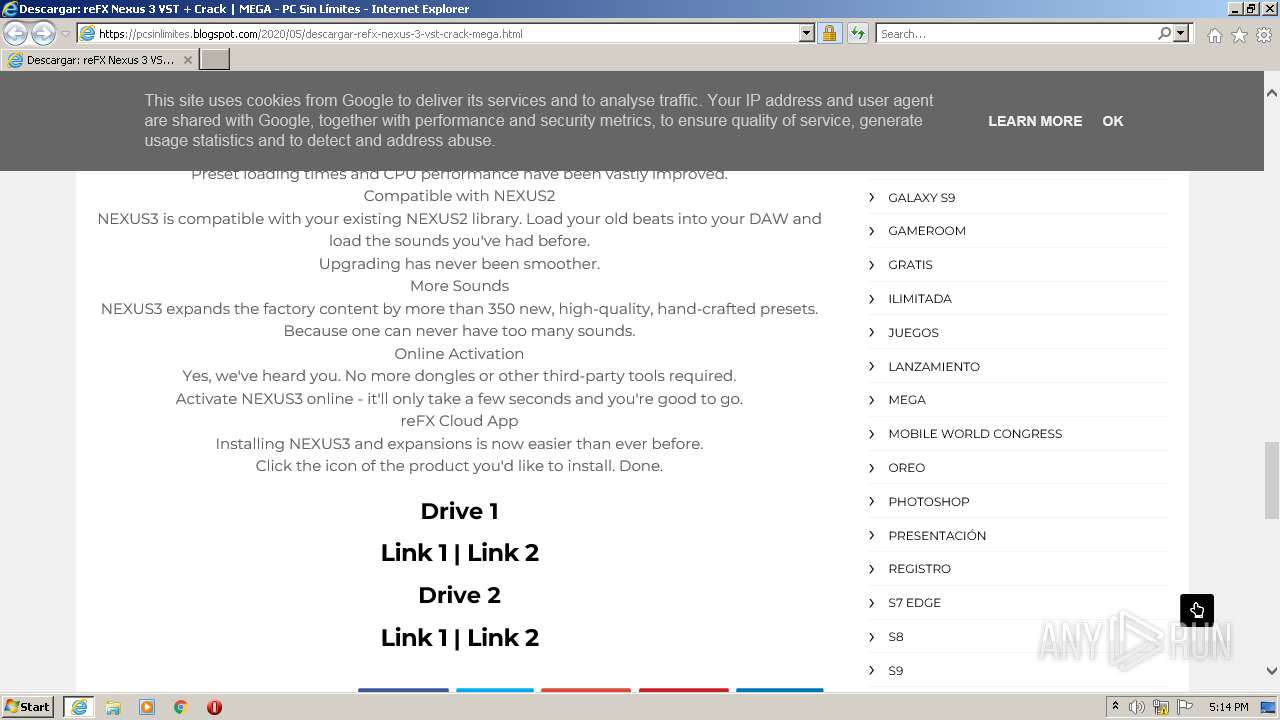
Task: Open MOBILE WORLD CONGRESS category
Action: coord(975,434)
